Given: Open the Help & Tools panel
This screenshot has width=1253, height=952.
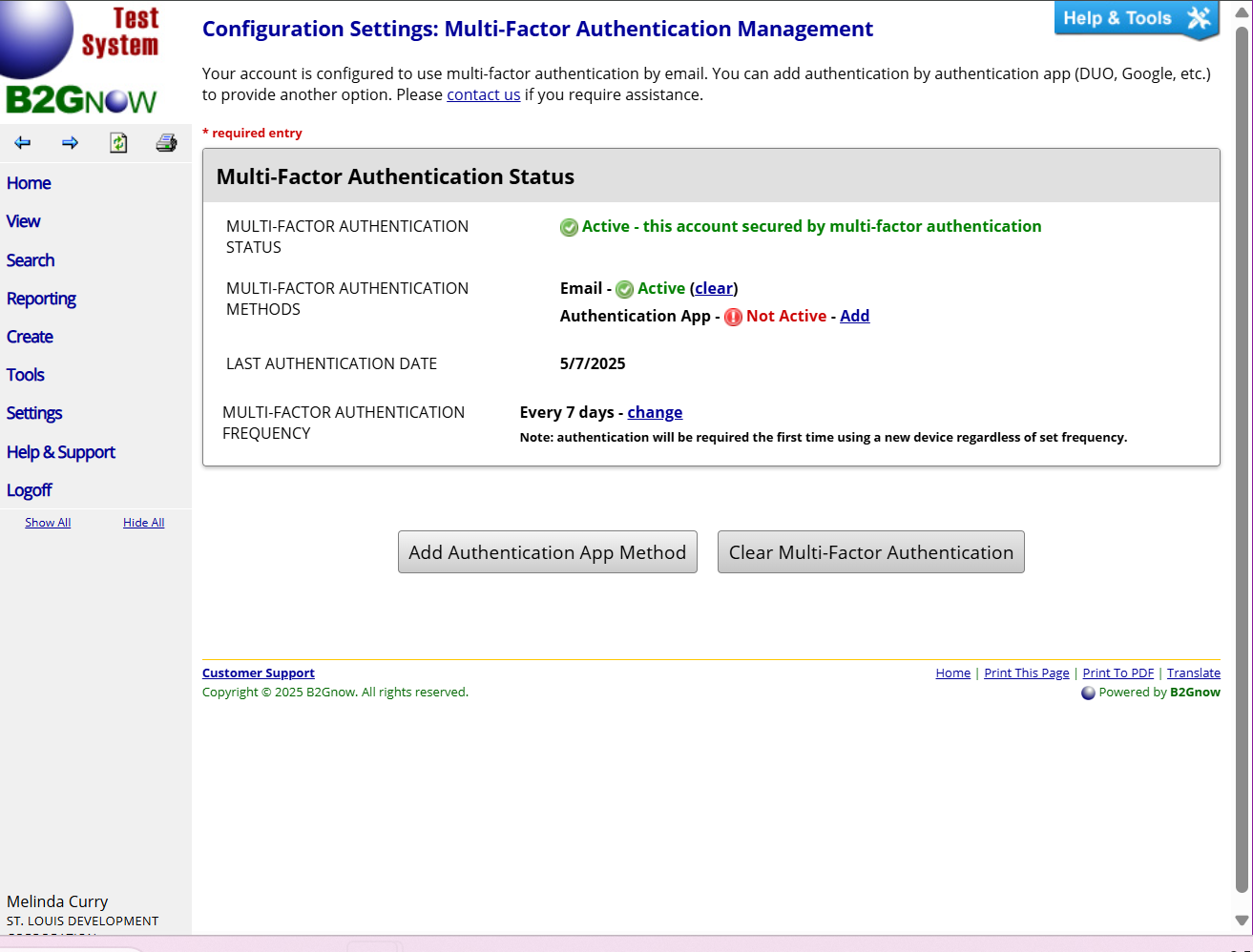Looking at the screenshot, I should point(1135,19).
